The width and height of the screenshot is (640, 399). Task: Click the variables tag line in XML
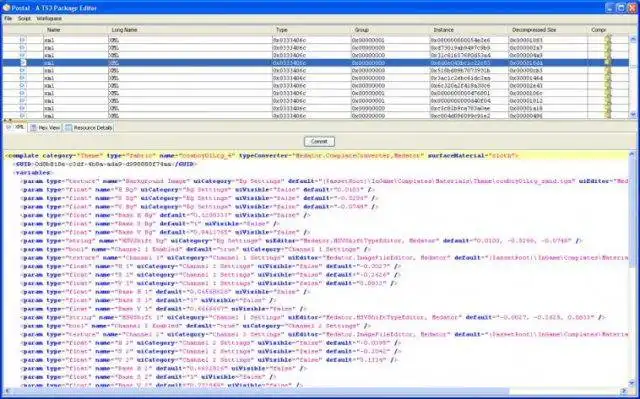click(x=33, y=173)
